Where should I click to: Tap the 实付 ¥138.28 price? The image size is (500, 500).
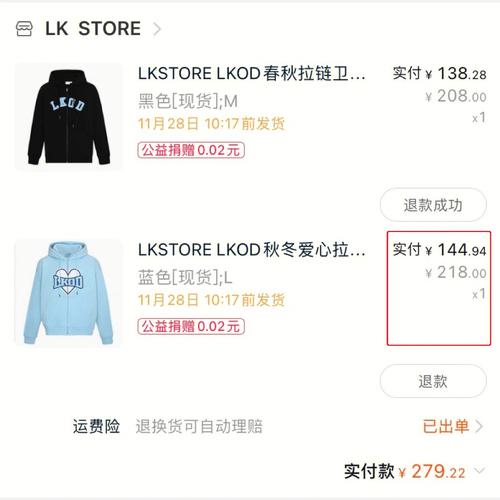coord(439,74)
